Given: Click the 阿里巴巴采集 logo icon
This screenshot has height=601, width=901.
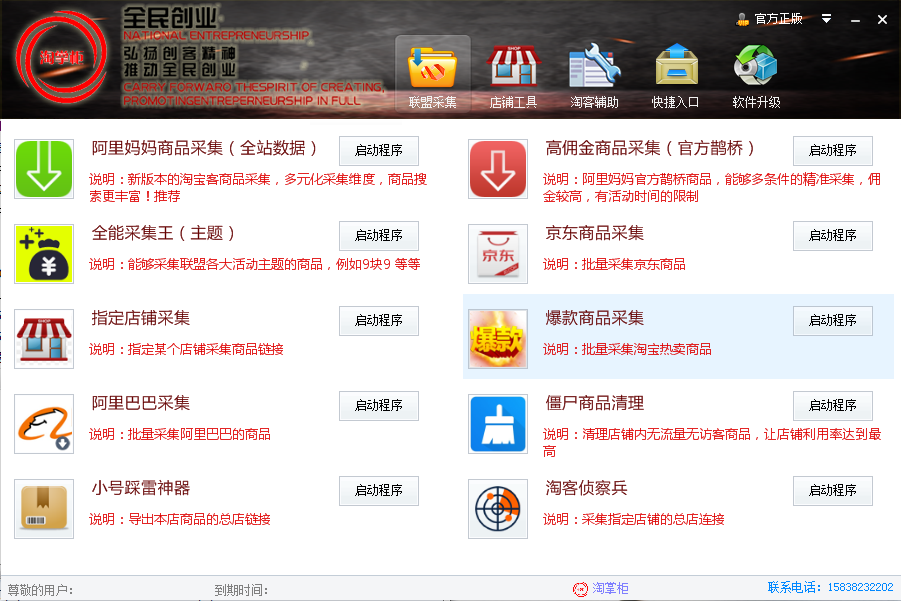Looking at the screenshot, I should coord(44,424).
